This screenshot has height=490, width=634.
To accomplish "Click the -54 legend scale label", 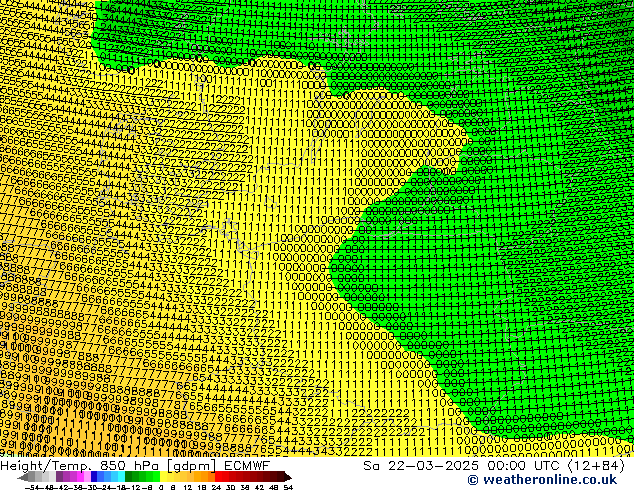I will point(32,487).
